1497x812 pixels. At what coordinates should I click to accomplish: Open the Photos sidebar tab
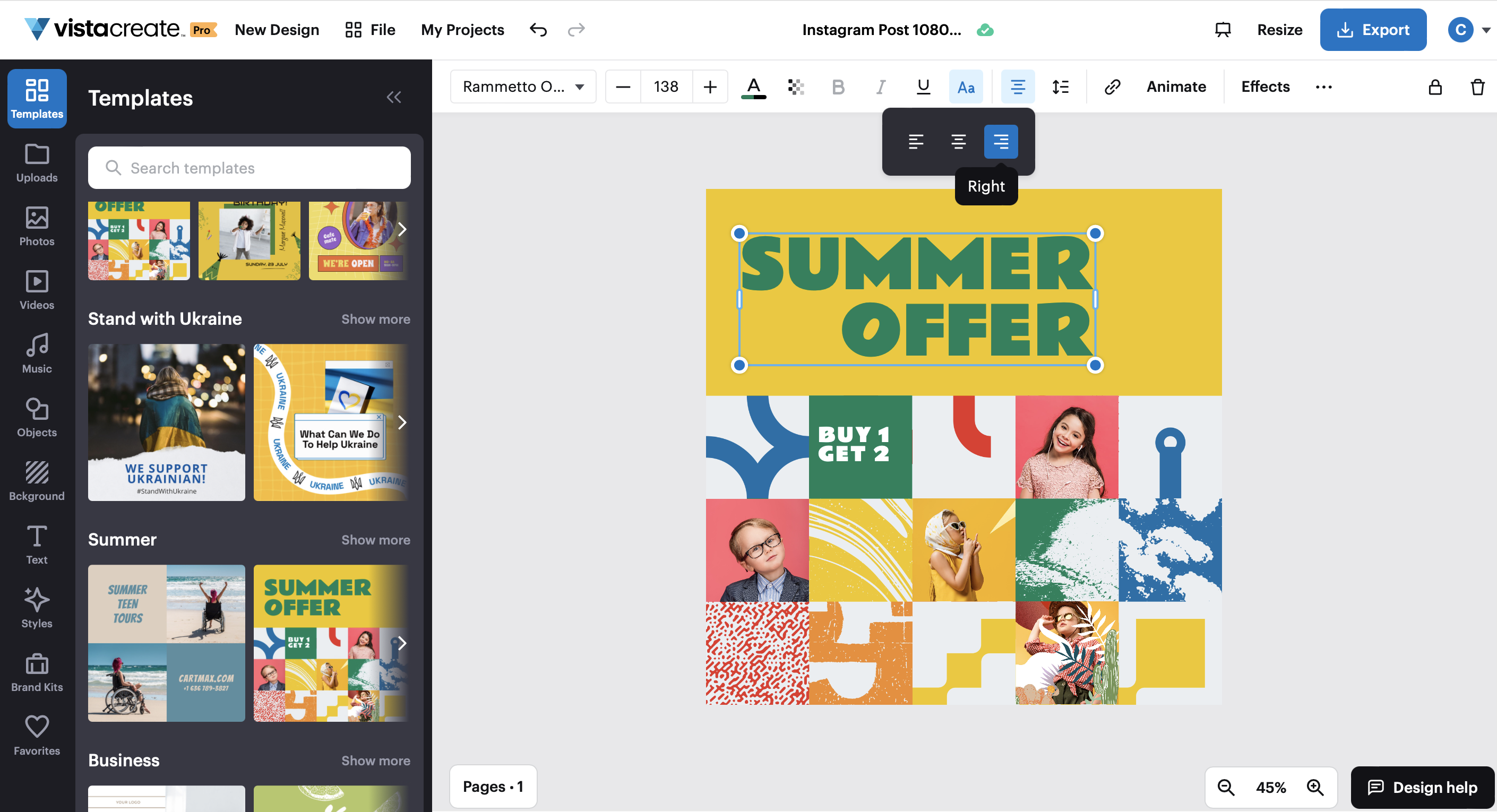[x=37, y=227]
